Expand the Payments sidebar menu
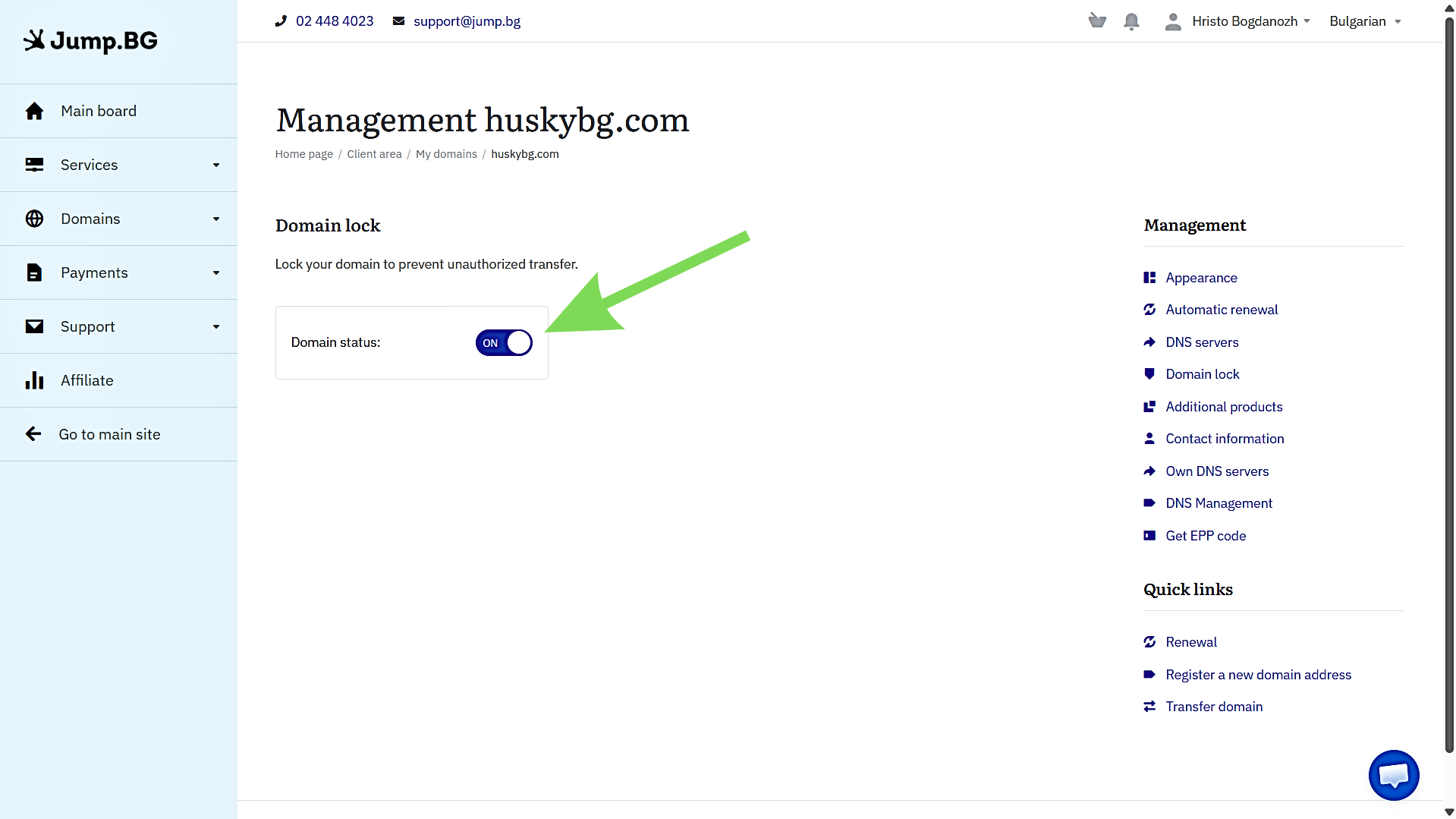 click(x=118, y=273)
